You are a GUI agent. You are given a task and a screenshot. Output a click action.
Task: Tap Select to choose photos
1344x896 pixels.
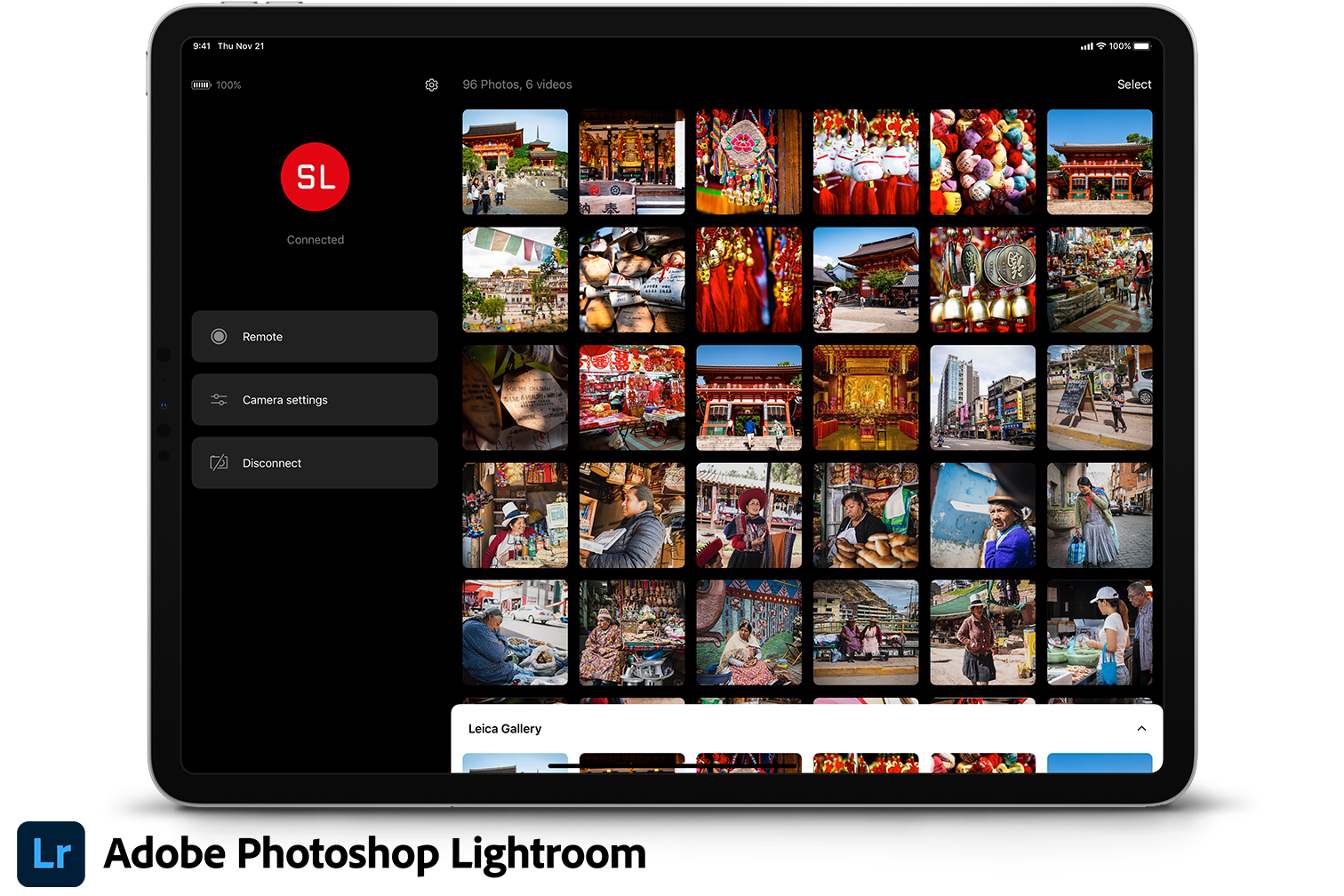pos(1134,84)
